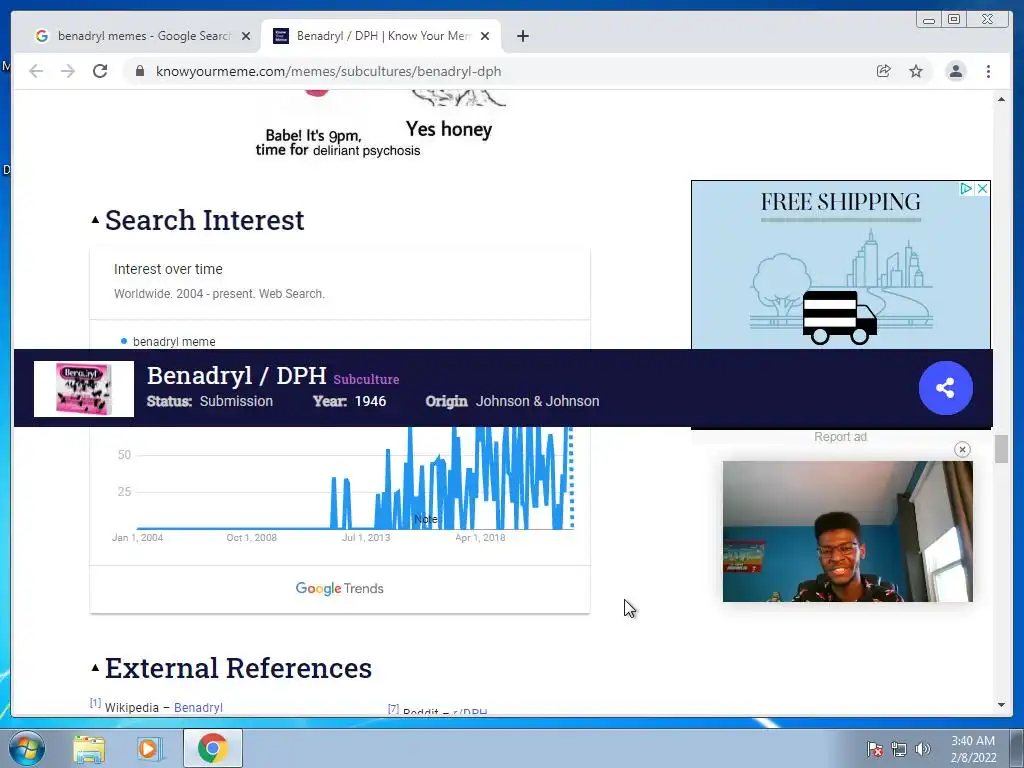Screen dimensions: 1024x768
Task: Click the volume speaker tray icon
Action: pos(922,749)
